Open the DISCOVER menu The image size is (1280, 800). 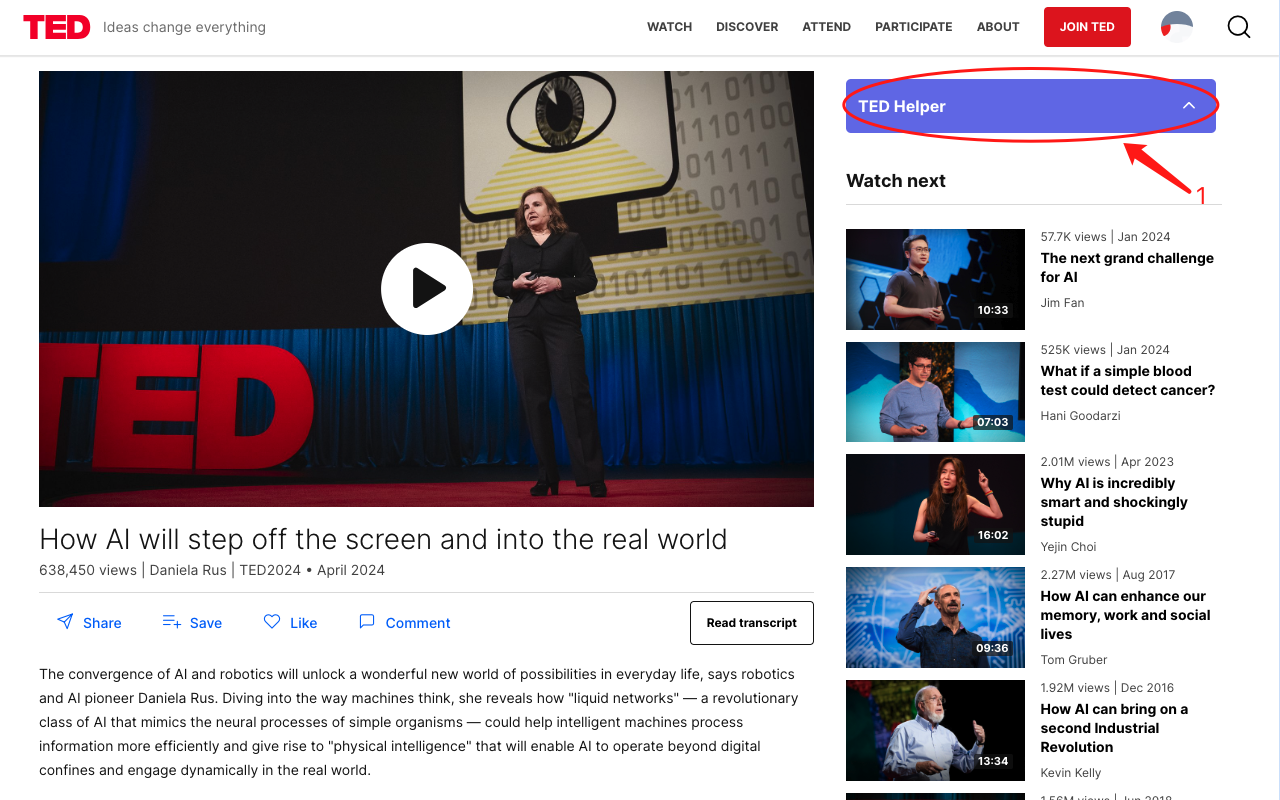[x=747, y=27]
